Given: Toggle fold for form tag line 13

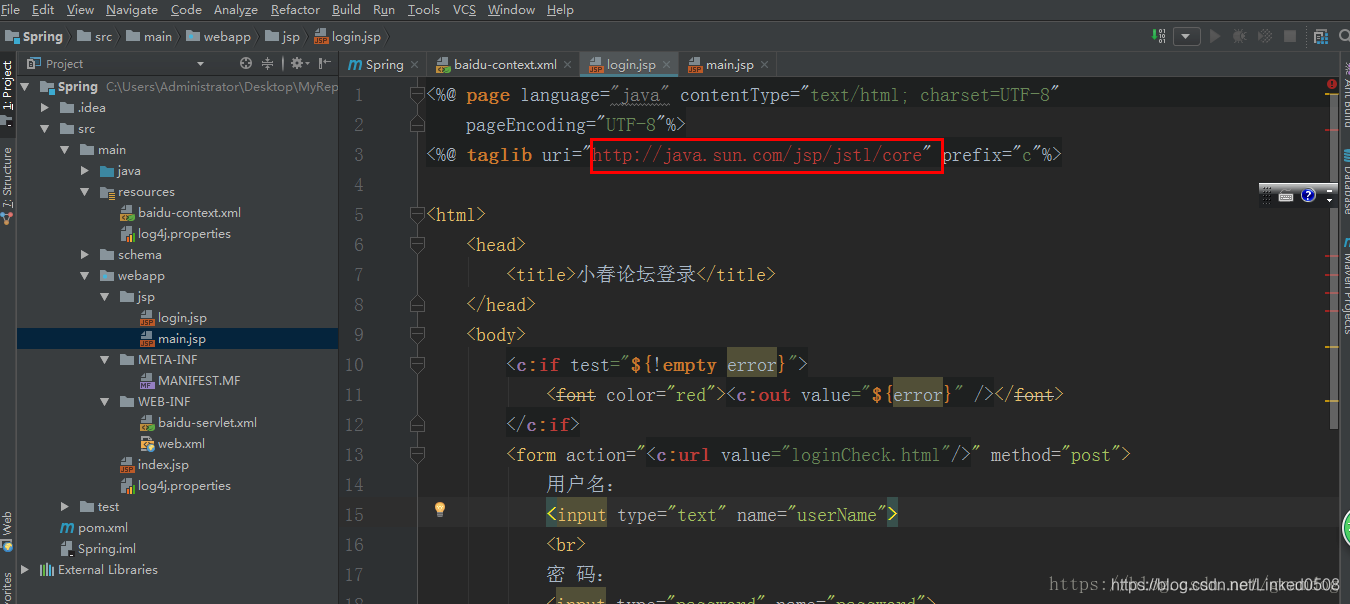Looking at the screenshot, I should click(x=418, y=455).
